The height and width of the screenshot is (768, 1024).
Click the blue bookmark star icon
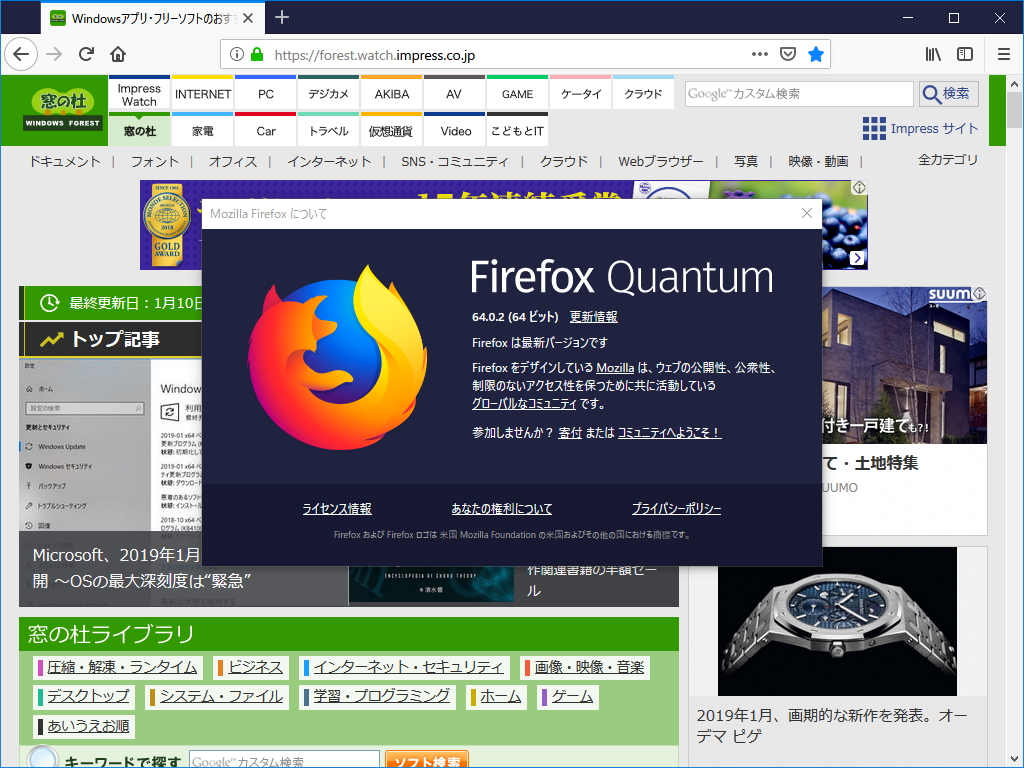point(817,55)
